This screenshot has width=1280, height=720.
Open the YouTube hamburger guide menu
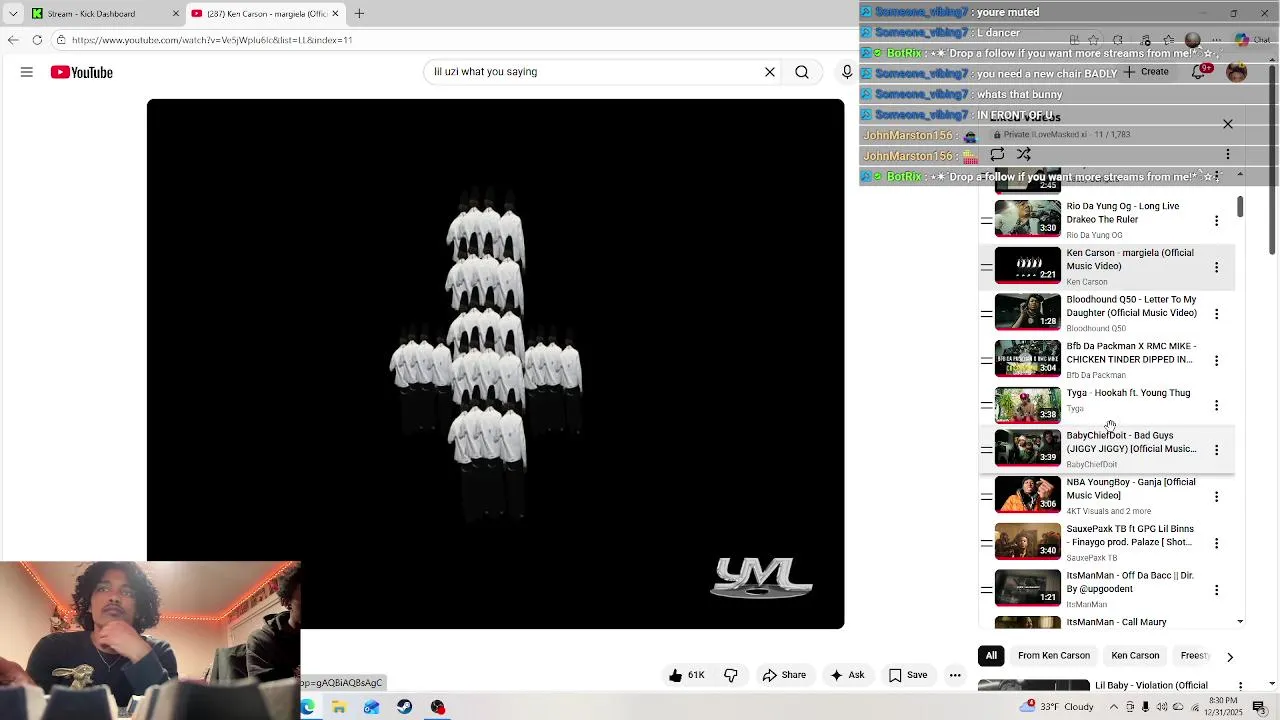coord(27,72)
